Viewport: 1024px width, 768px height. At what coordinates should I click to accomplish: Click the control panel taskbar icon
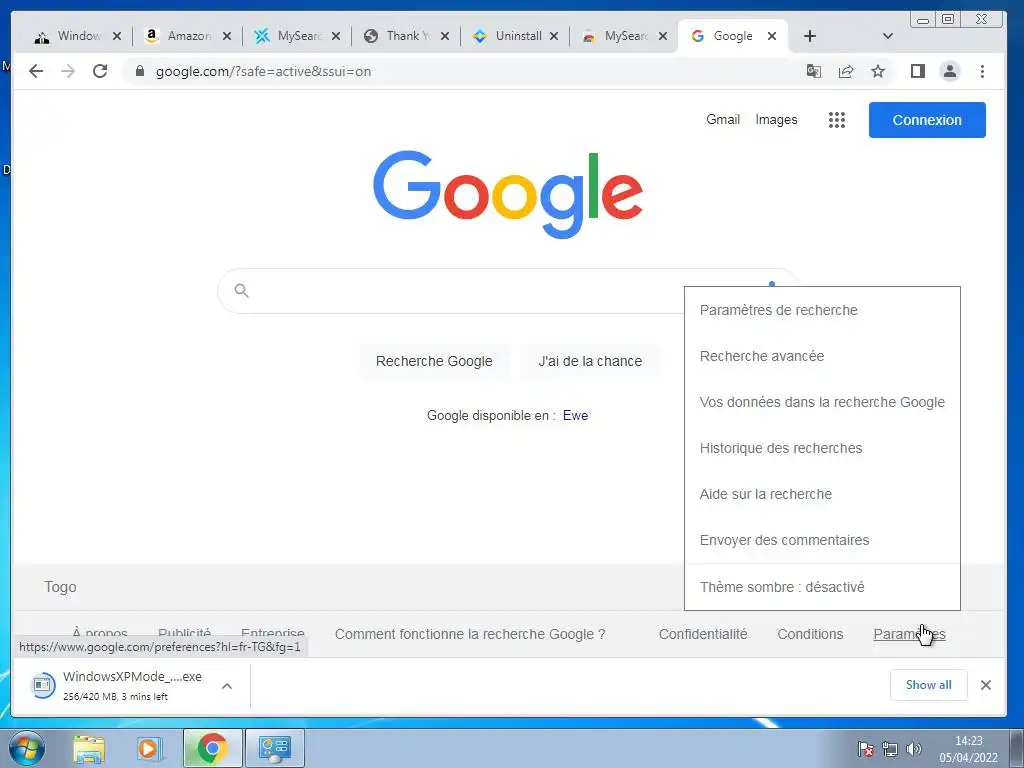click(274, 748)
